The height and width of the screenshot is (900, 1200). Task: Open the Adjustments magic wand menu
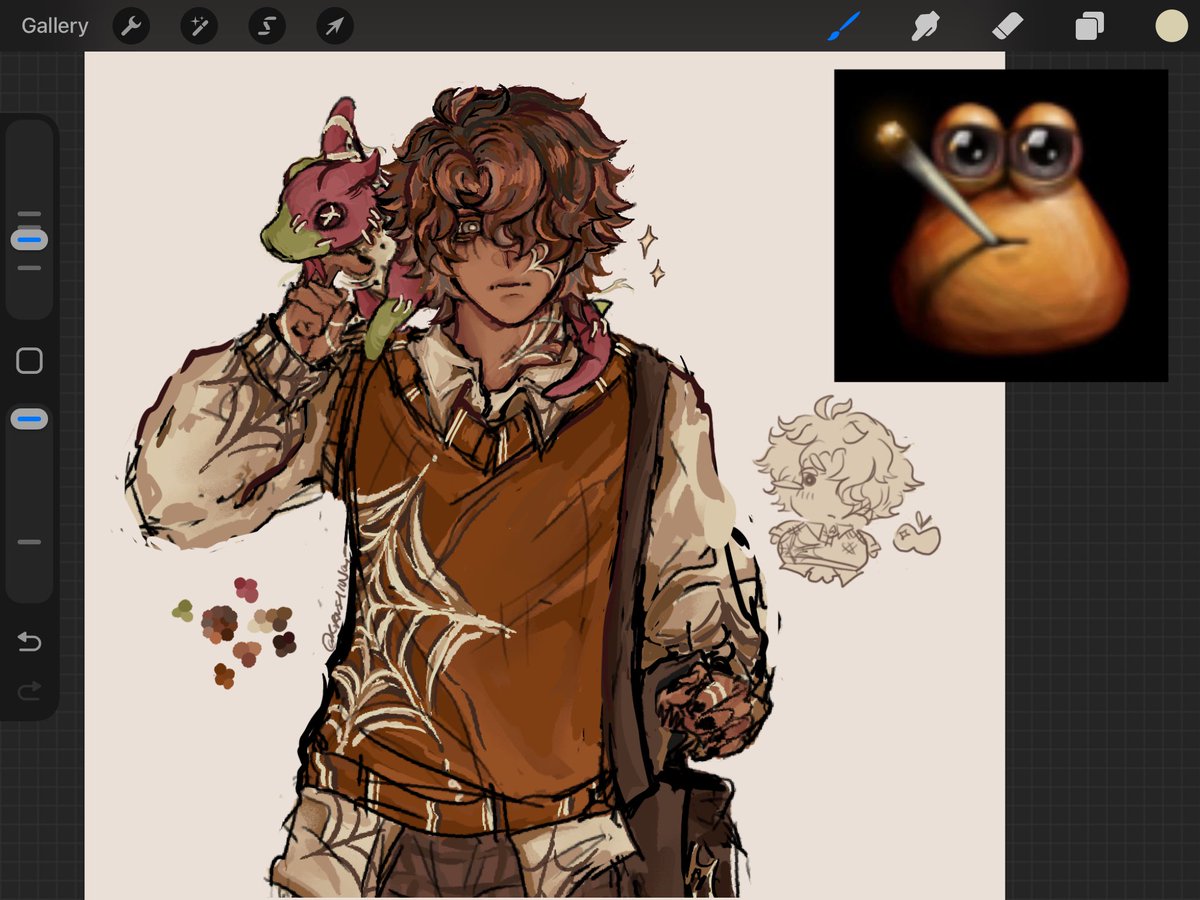click(x=199, y=26)
